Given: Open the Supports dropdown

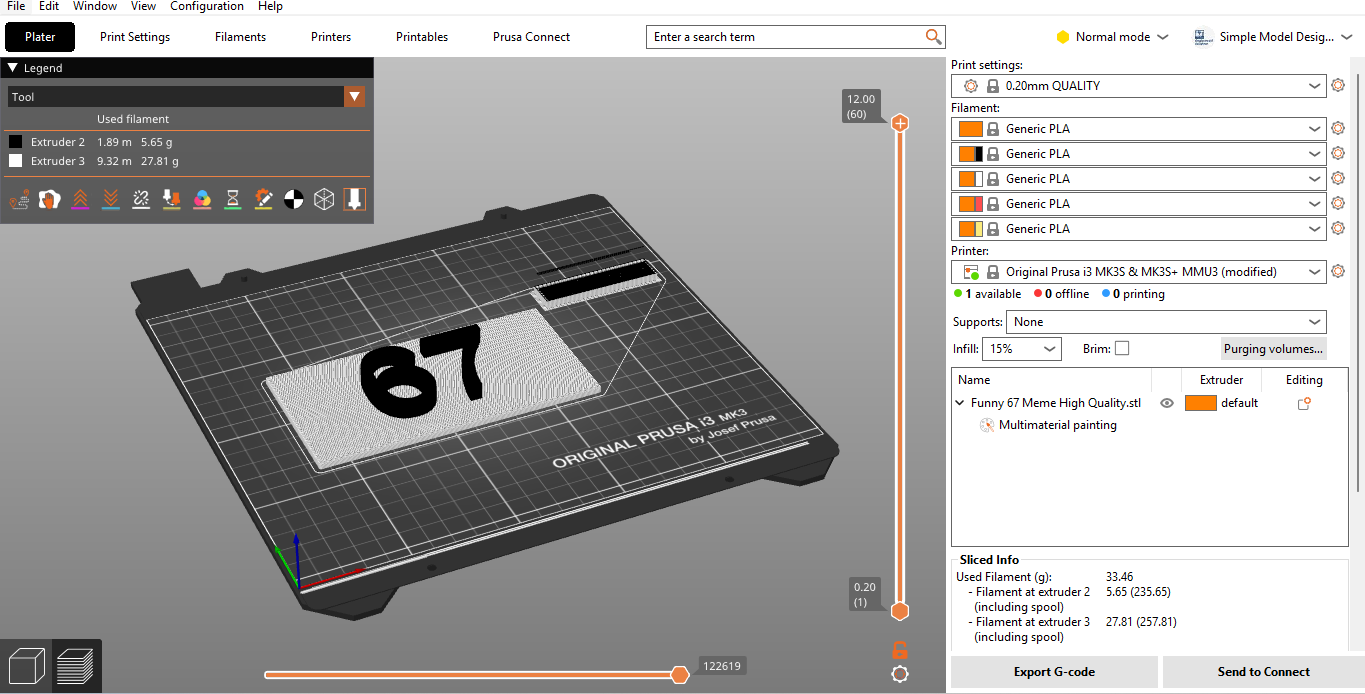Looking at the screenshot, I should (1167, 322).
